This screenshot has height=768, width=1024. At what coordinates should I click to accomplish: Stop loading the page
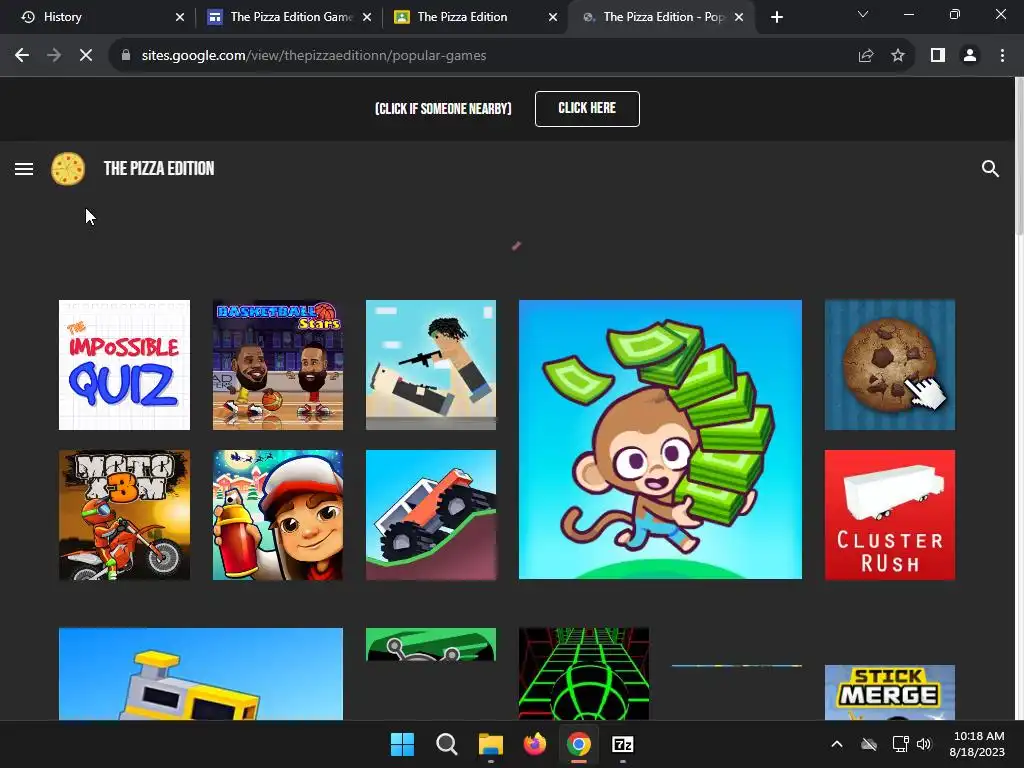[86, 56]
